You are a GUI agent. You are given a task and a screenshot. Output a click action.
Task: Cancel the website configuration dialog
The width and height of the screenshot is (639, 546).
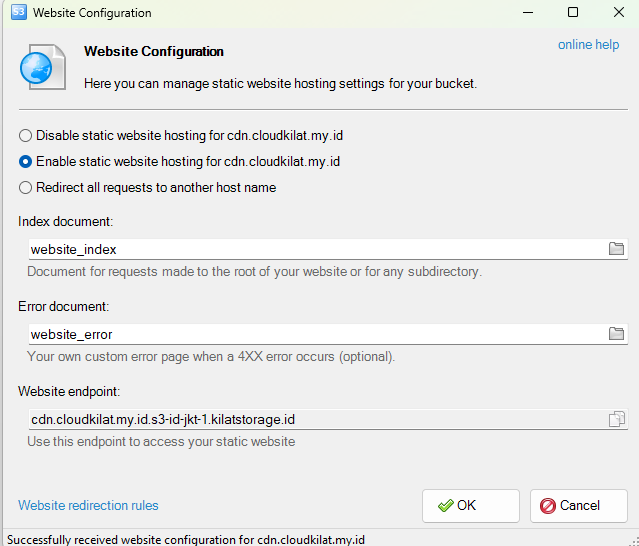point(578,506)
